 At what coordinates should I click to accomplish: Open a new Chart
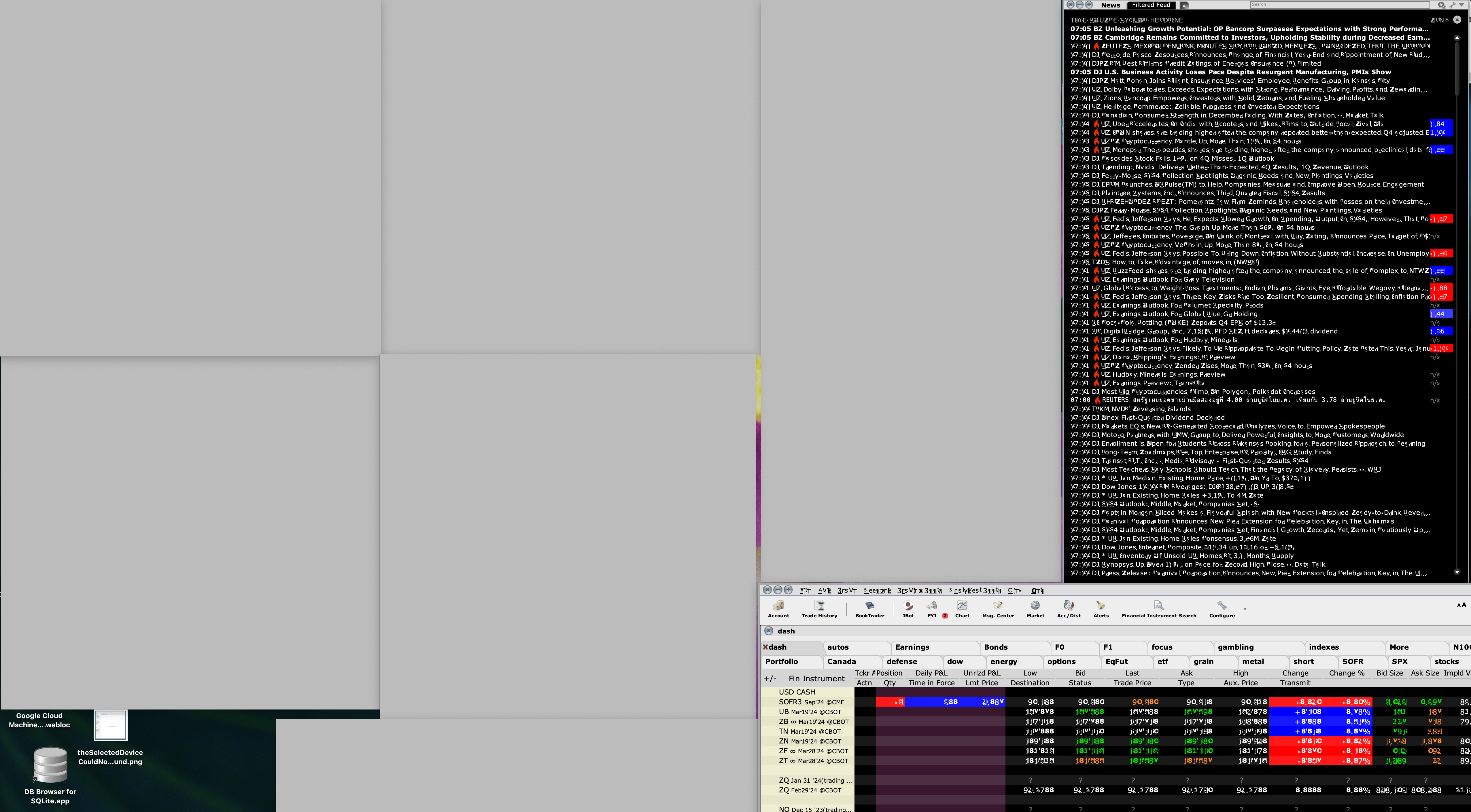click(962, 608)
